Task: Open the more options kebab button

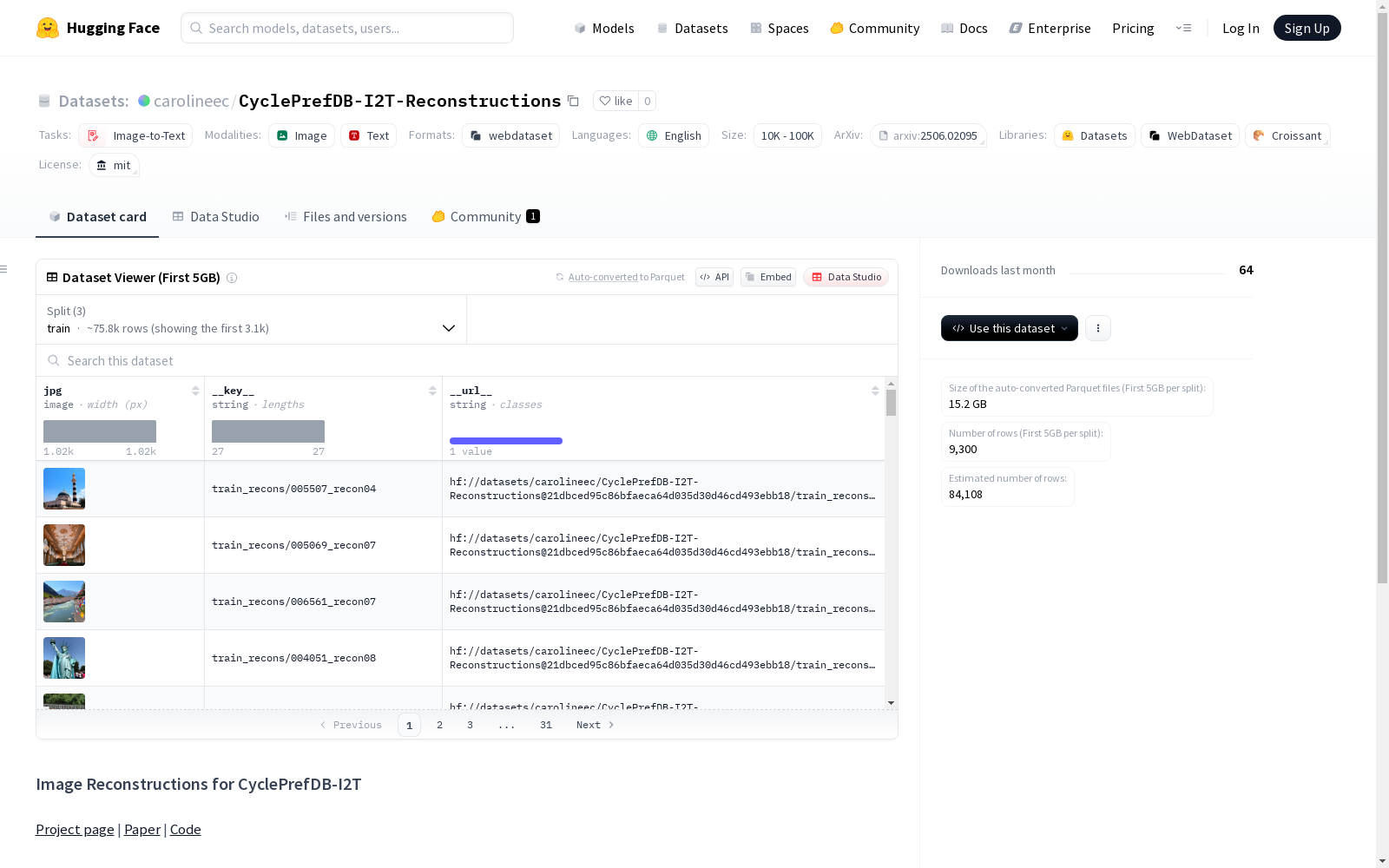Action: click(x=1098, y=328)
